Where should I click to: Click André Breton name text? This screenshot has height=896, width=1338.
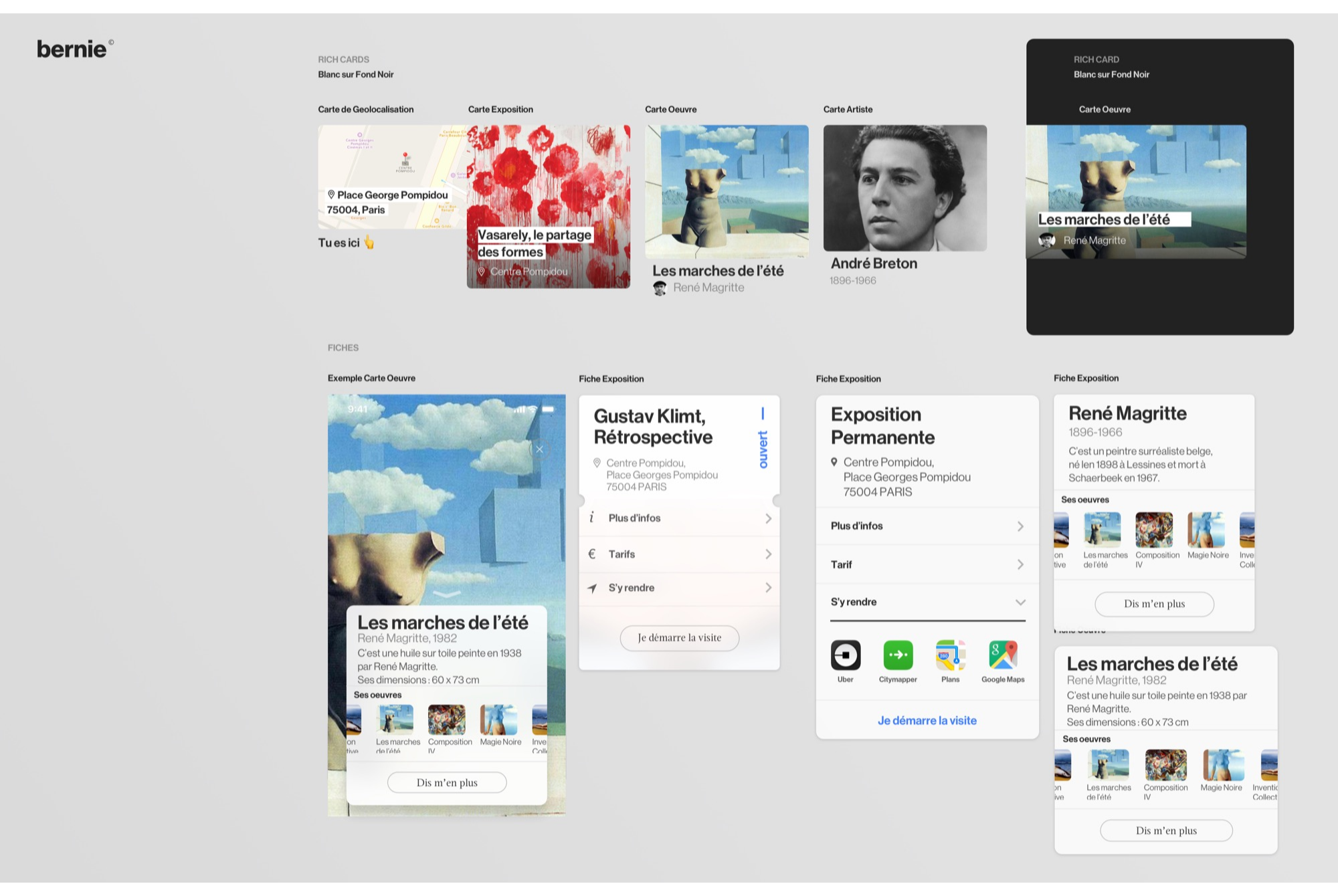874,263
